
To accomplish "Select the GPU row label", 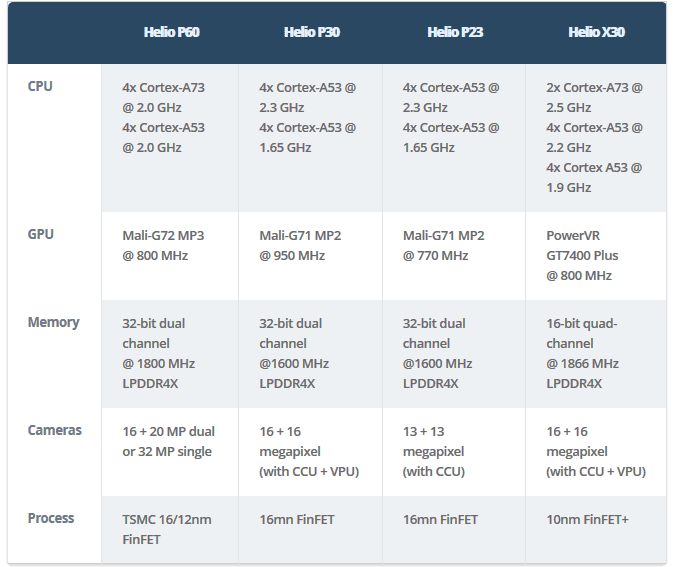I will pyautogui.click(x=41, y=234).
